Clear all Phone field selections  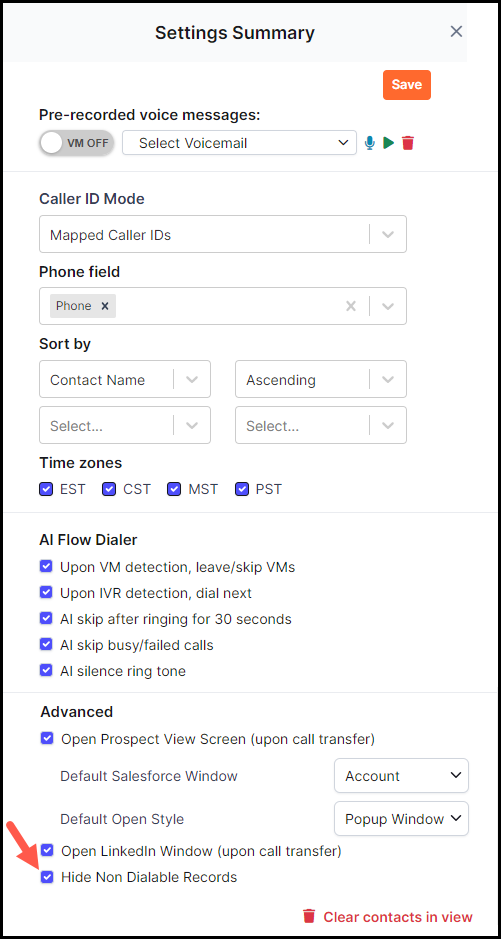pos(351,306)
